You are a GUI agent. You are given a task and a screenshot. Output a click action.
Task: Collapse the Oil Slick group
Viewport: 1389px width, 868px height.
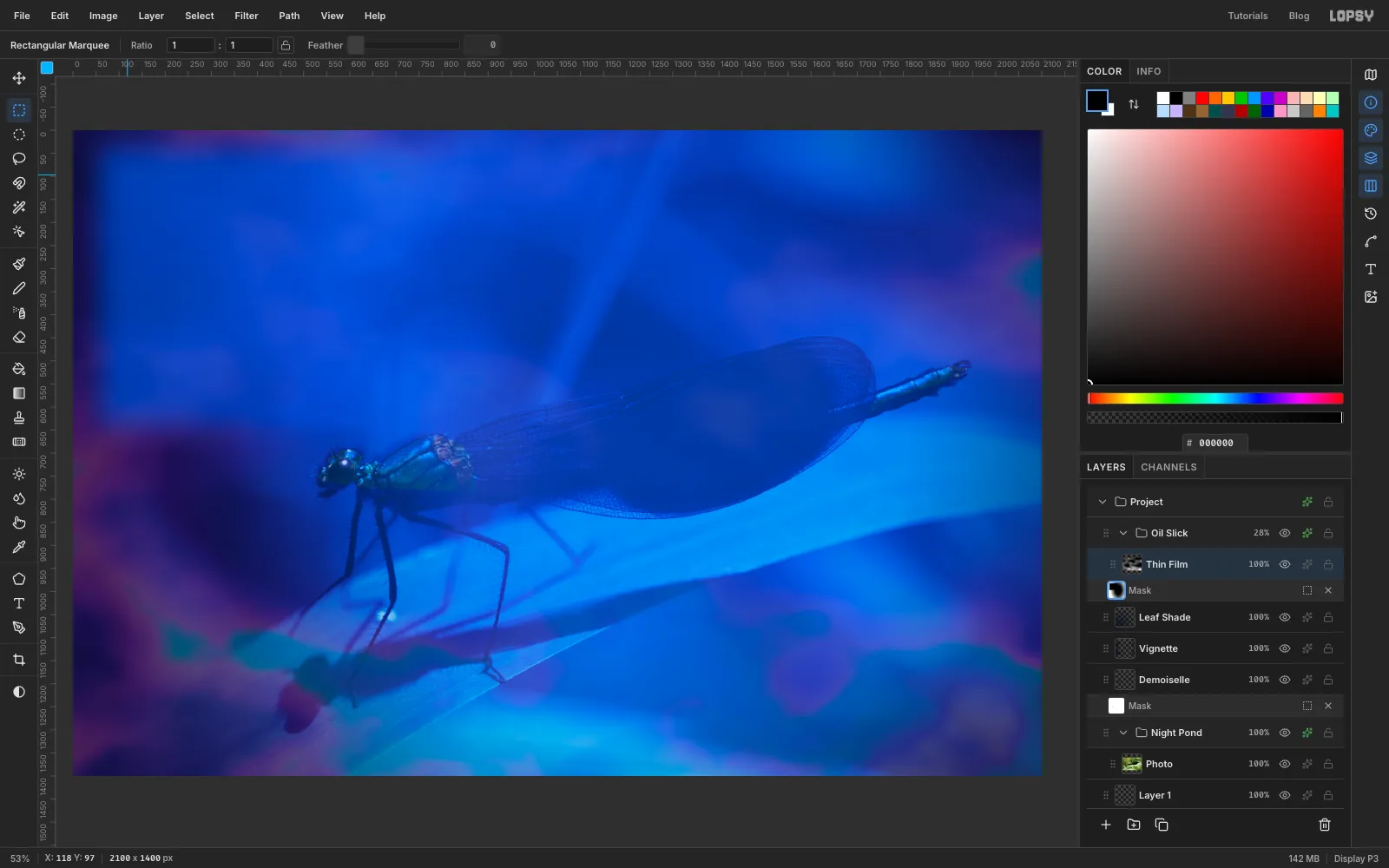1123,533
